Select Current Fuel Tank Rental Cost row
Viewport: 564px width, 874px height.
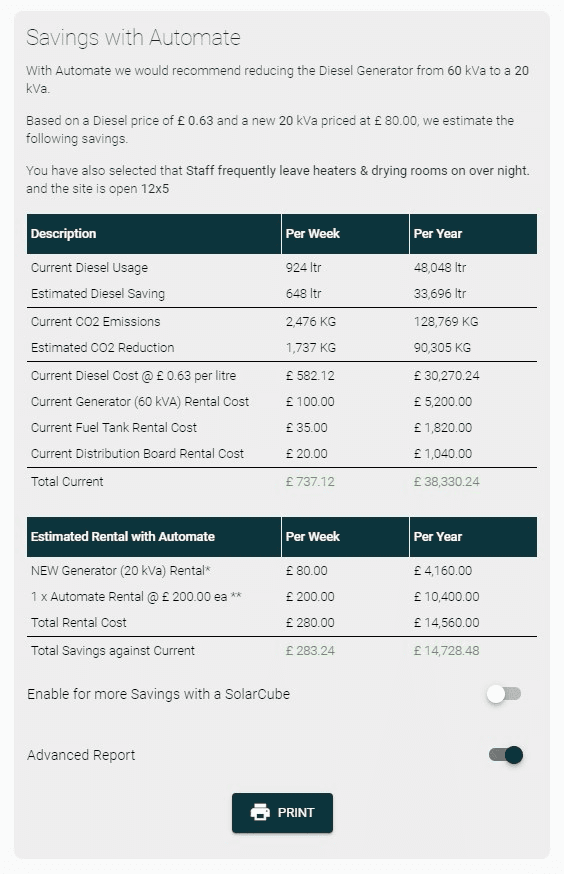point(282,428)
